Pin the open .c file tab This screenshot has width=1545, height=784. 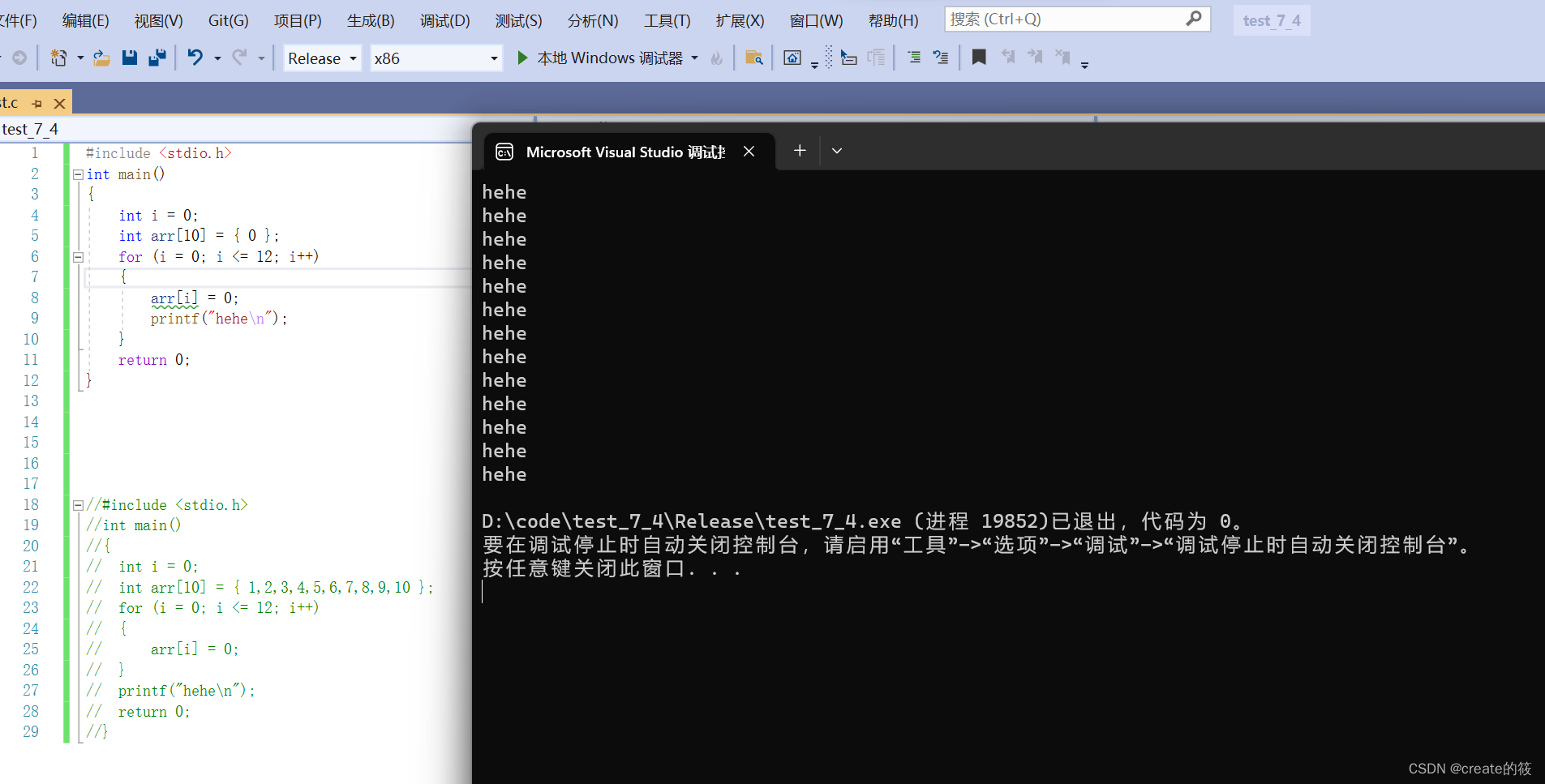click(x=36, y=104)
